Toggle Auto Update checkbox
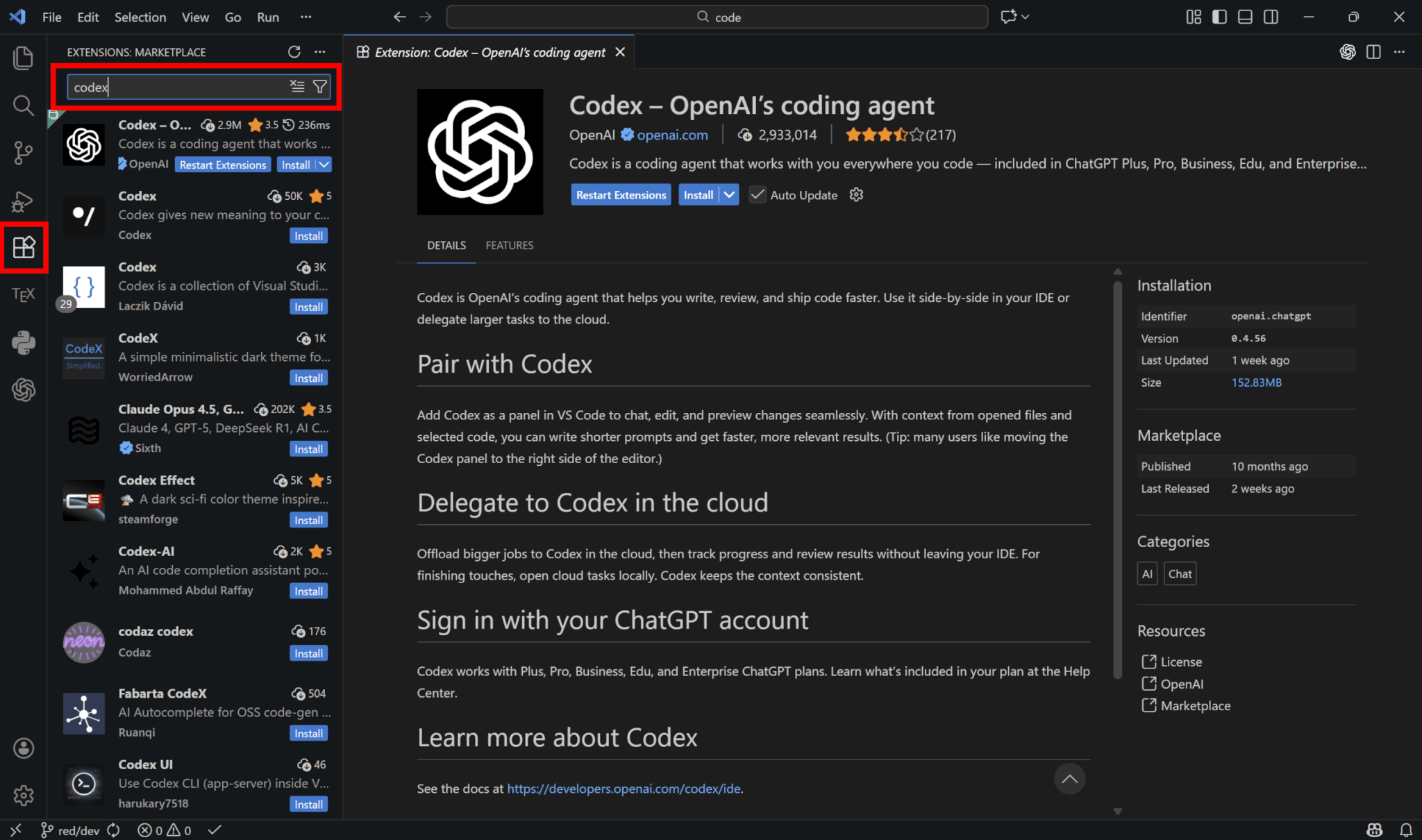The height and width of the screenshot is (840, 1422). click(758, 195)
